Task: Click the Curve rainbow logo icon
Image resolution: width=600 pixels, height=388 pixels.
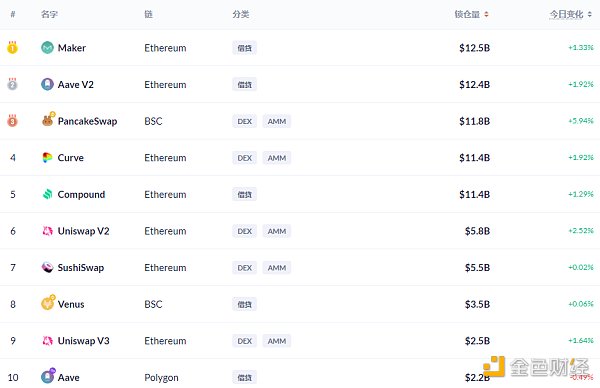Action: click(x=47, y=158)
